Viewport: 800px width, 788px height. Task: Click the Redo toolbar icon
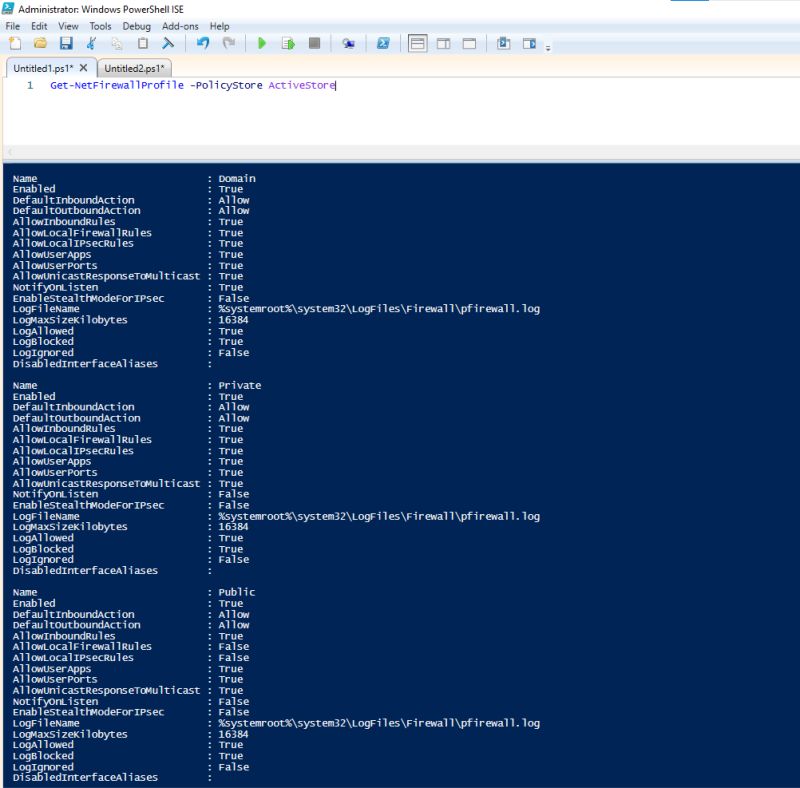(227, 43)
